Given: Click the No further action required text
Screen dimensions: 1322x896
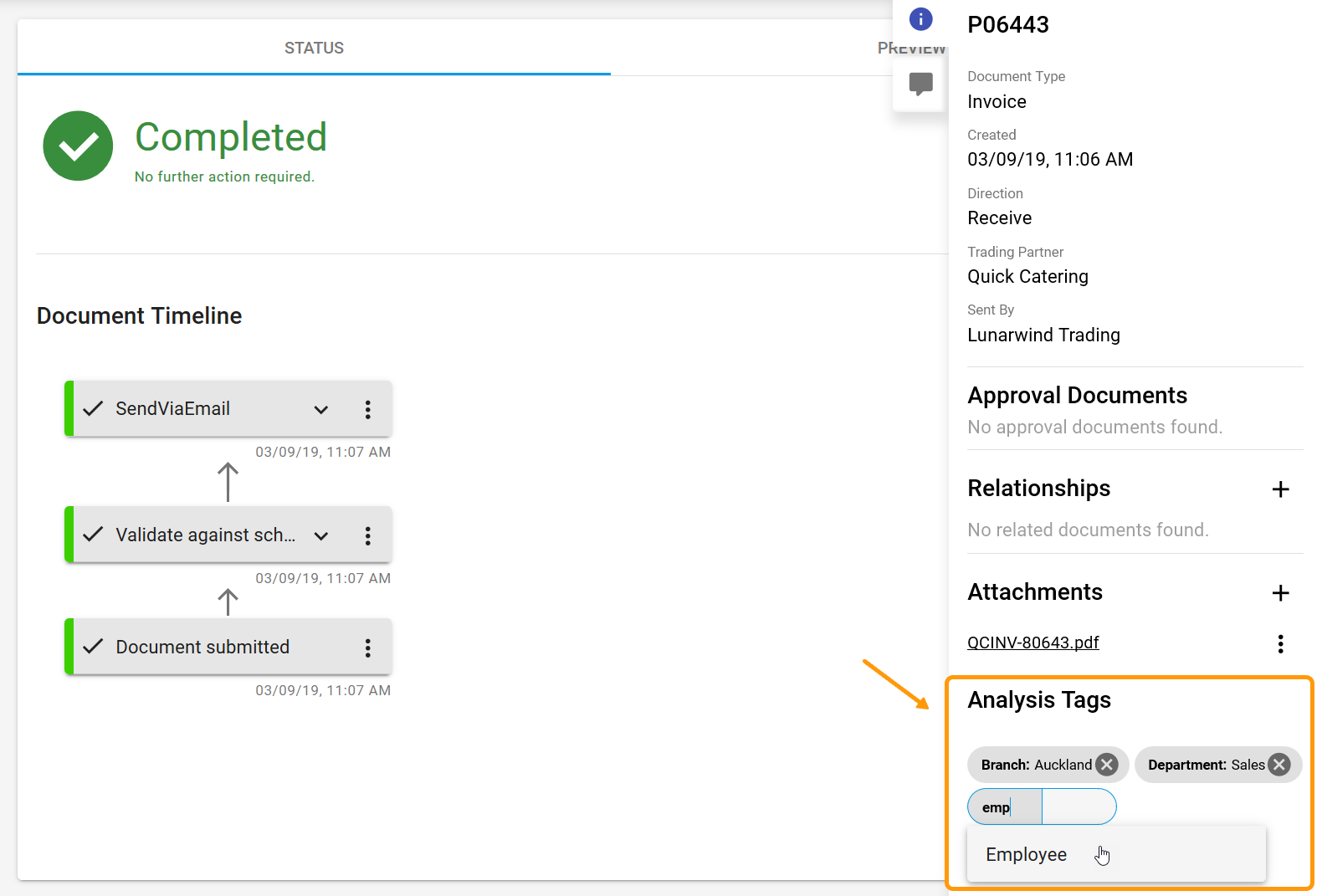Looking at the screenshot, I should 224,177.
